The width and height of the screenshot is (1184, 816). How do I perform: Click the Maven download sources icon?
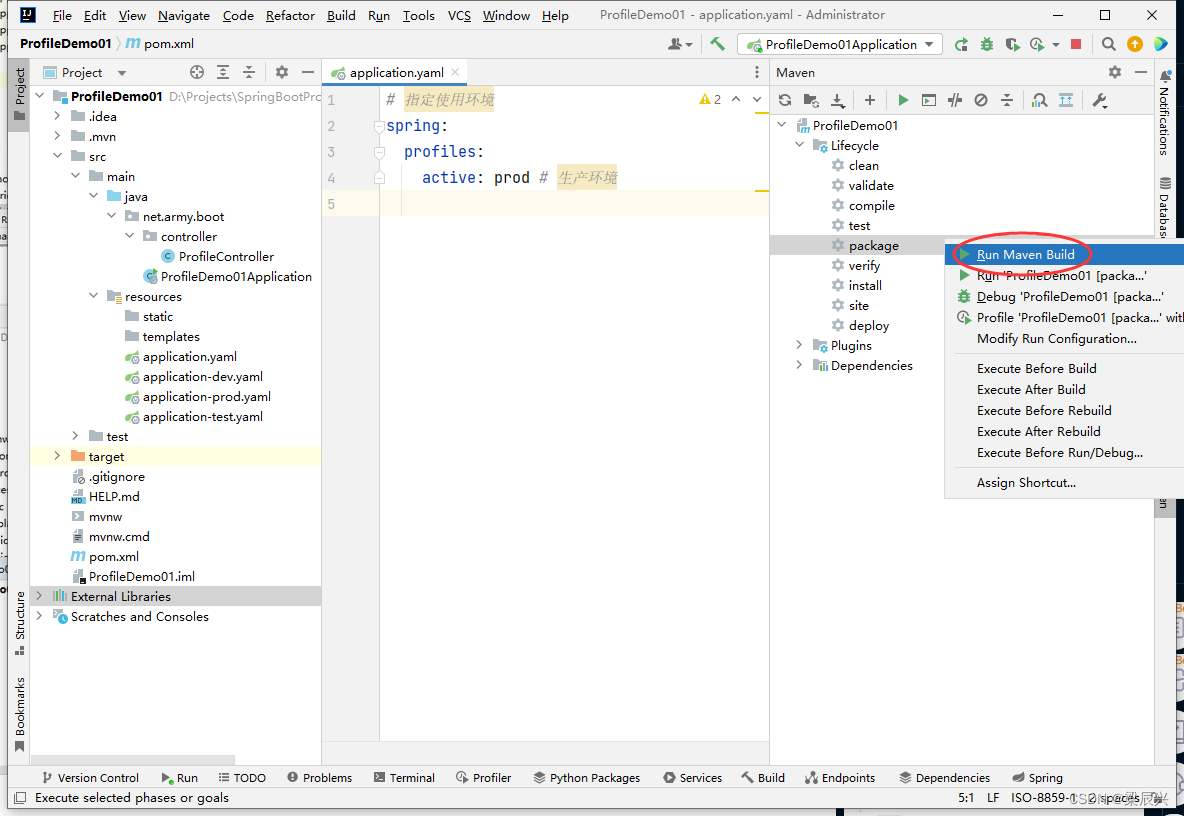(837, 100)
